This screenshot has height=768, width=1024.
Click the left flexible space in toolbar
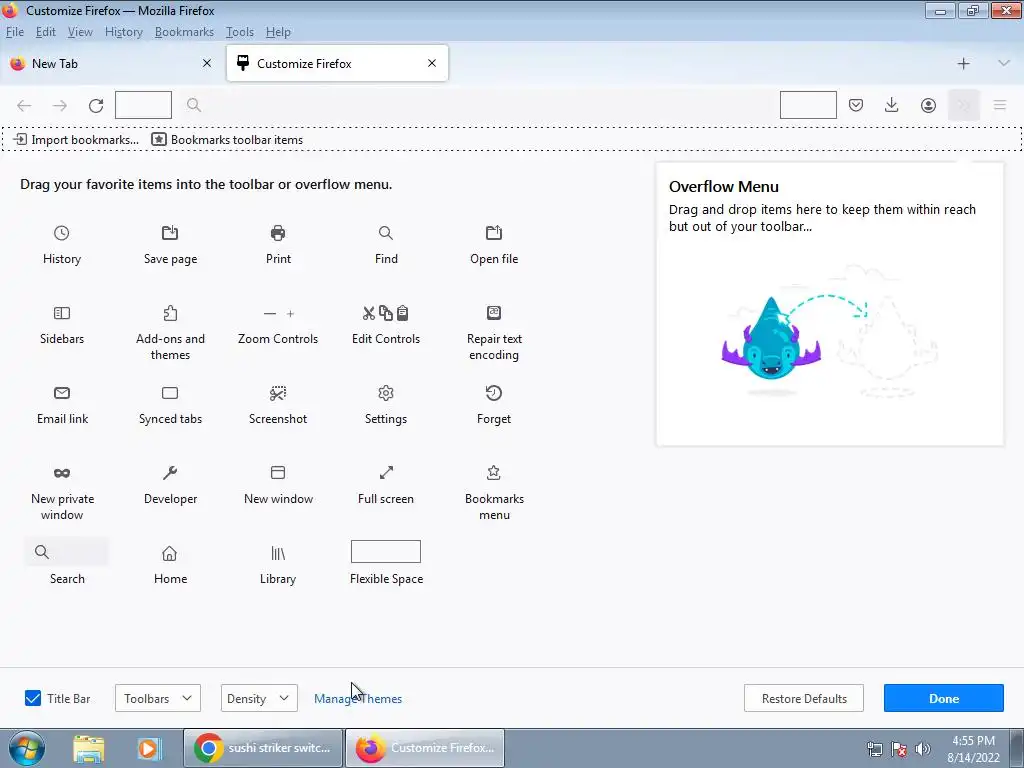pyautogui.click(x=143, y=105)
